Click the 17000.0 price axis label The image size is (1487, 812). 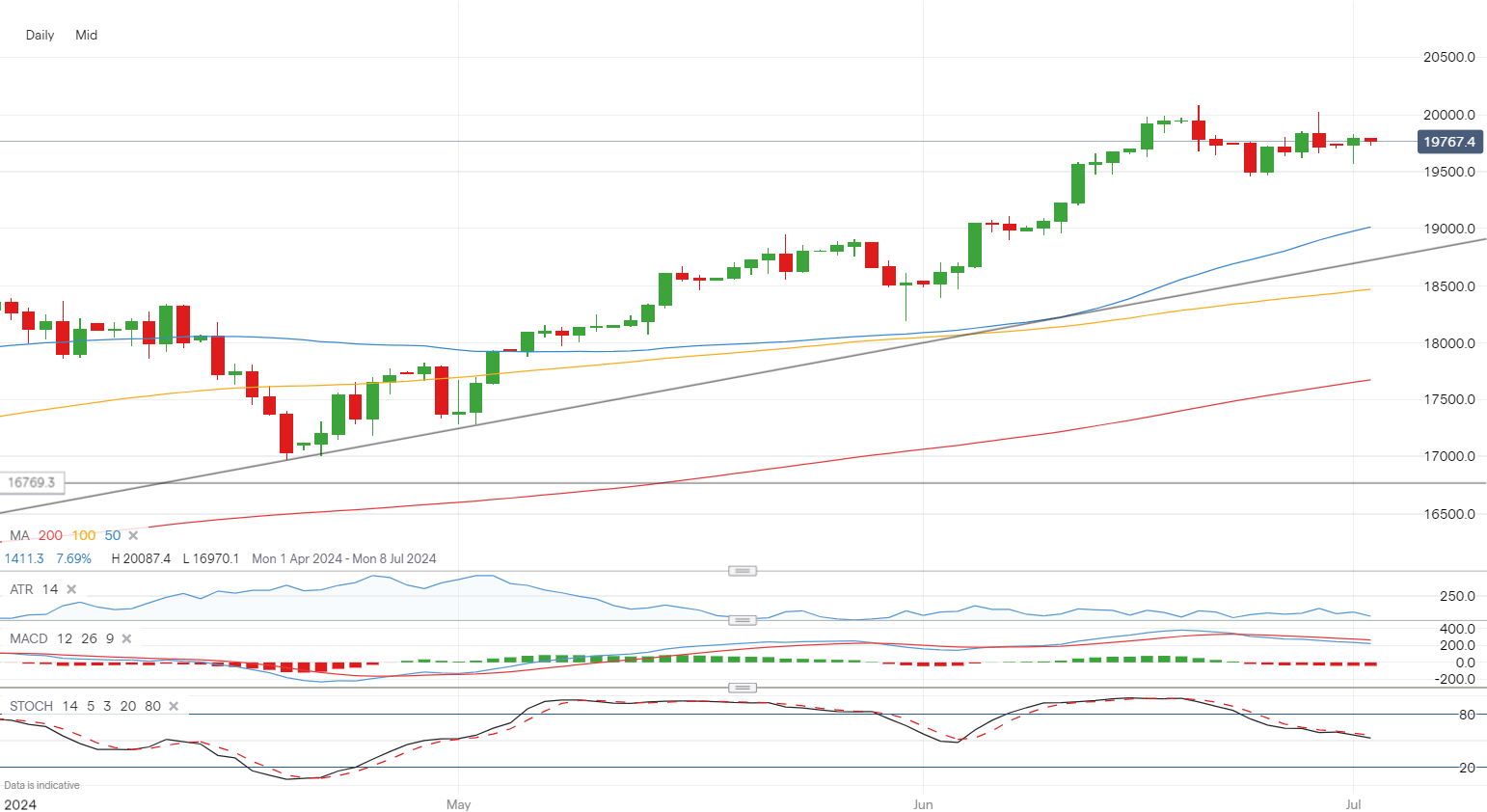click(x=1449, y=456)
